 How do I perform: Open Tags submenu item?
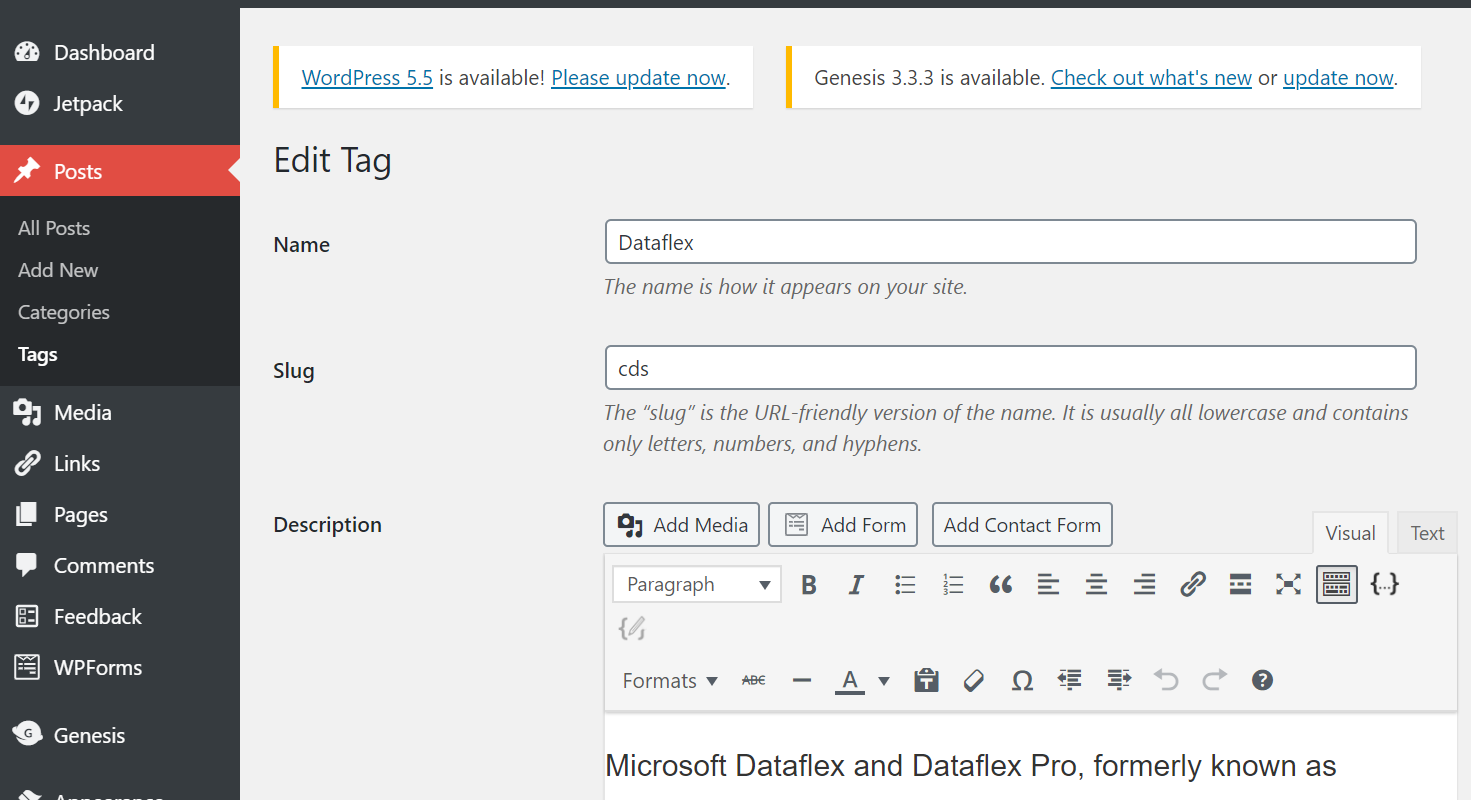[x=38, y=354]
